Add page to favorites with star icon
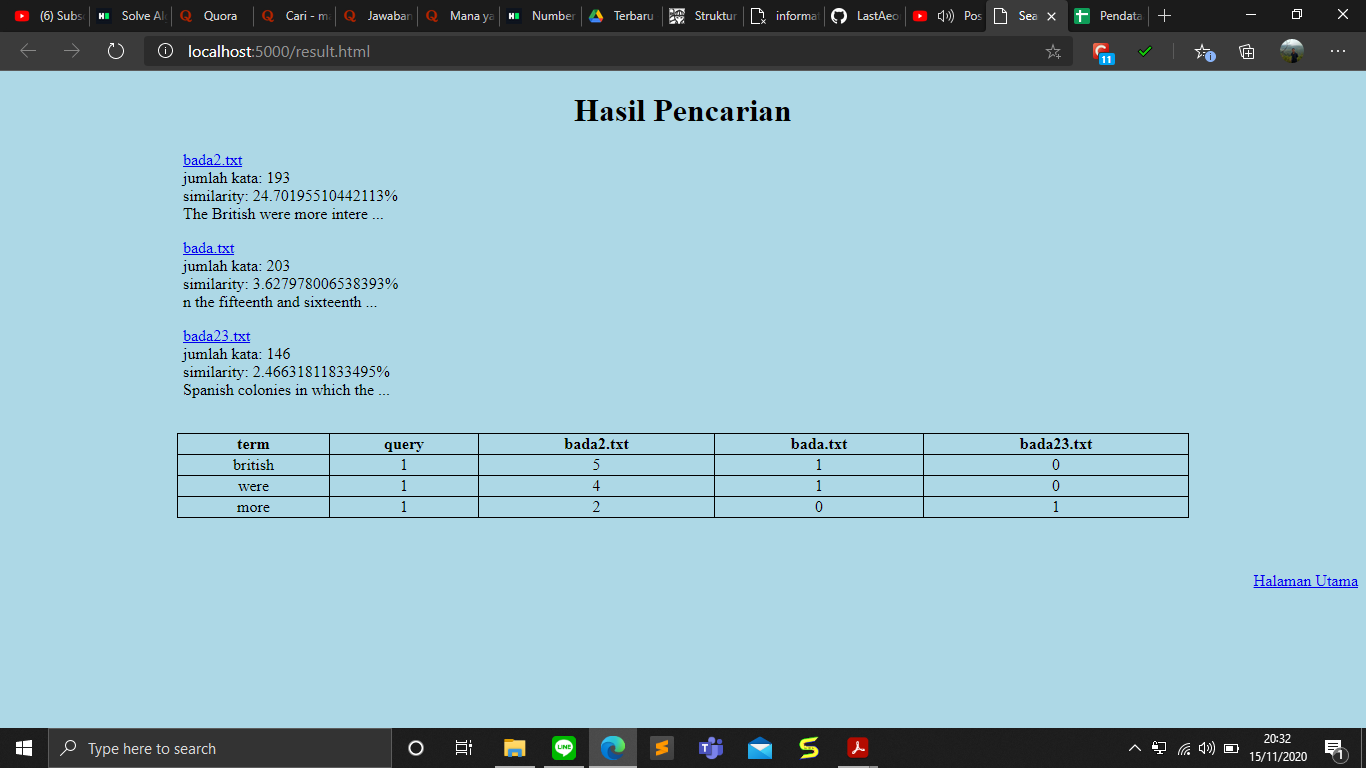 1053,51
